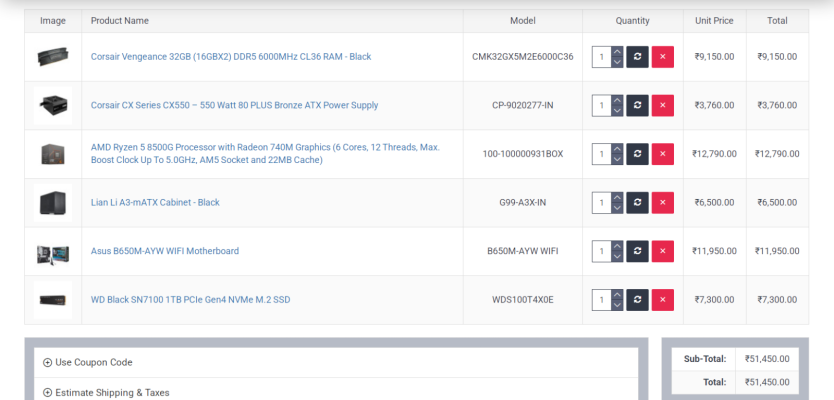Update quantity for Corsair CX550 power supply
This screenshot has height=400, width=834.
(x=637, y=105)
